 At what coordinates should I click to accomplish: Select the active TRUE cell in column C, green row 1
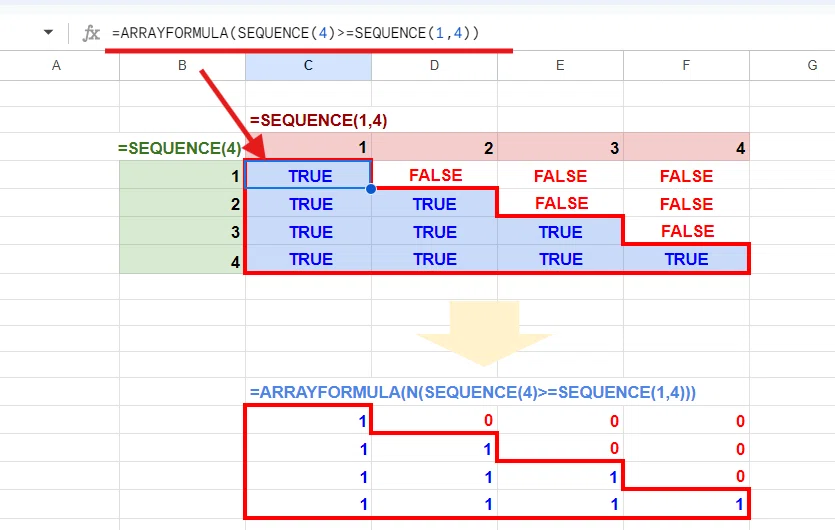click(308, 175)
